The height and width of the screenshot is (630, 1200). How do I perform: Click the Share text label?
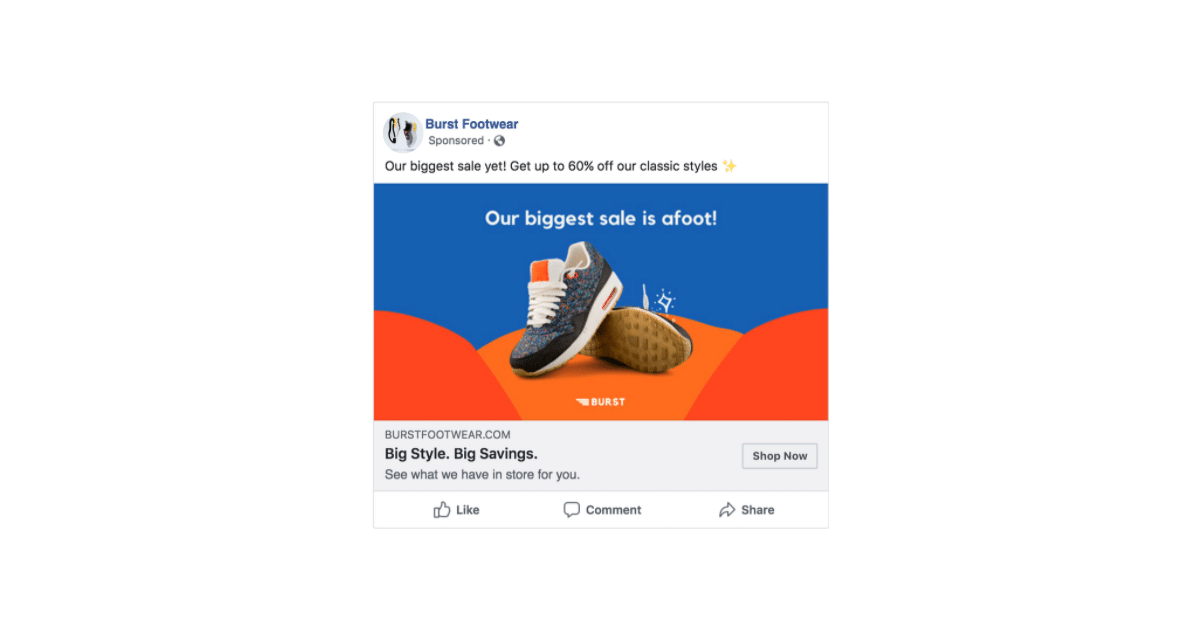(x=758, y=510)
